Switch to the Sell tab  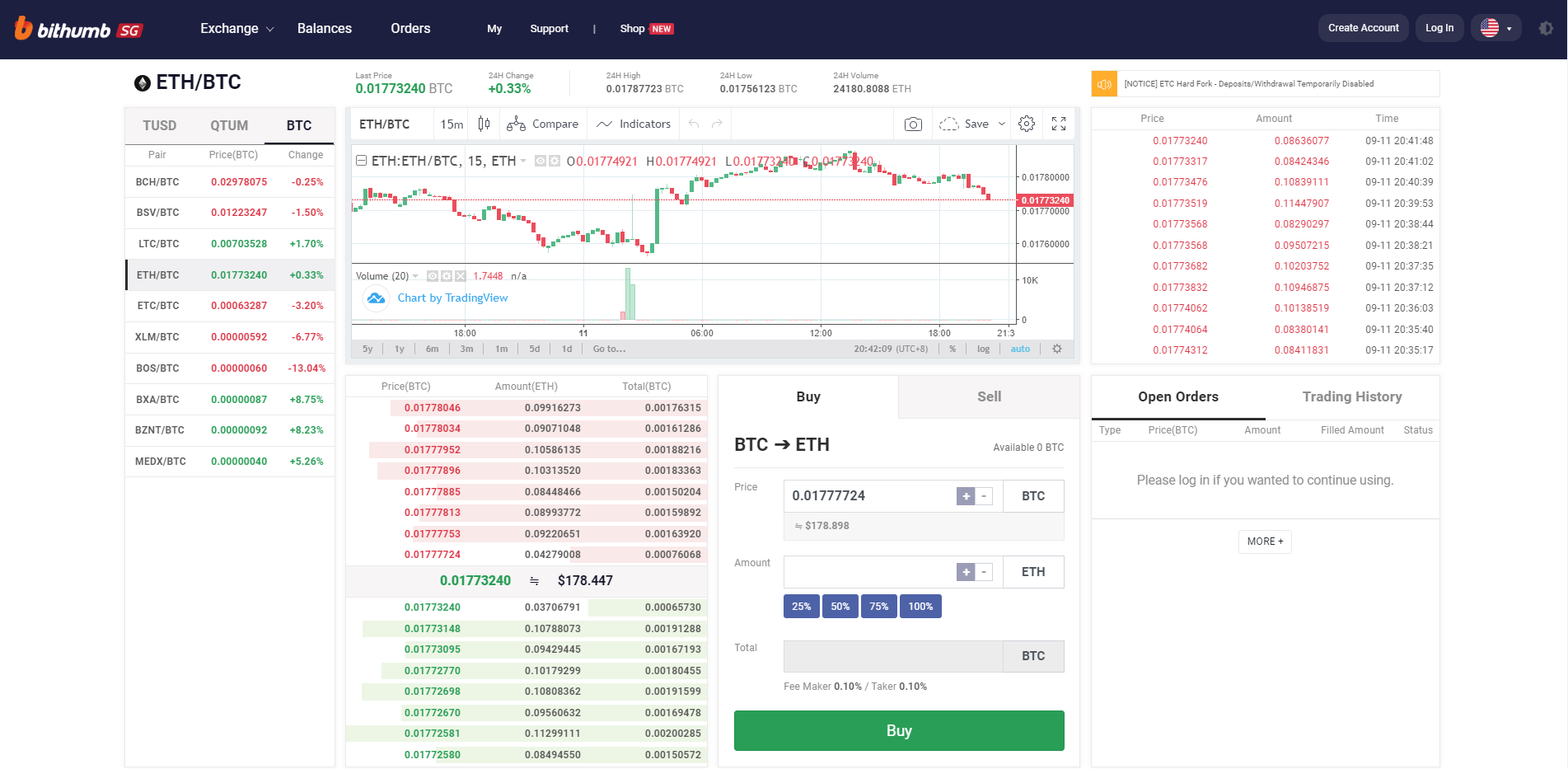coord(989,397)
